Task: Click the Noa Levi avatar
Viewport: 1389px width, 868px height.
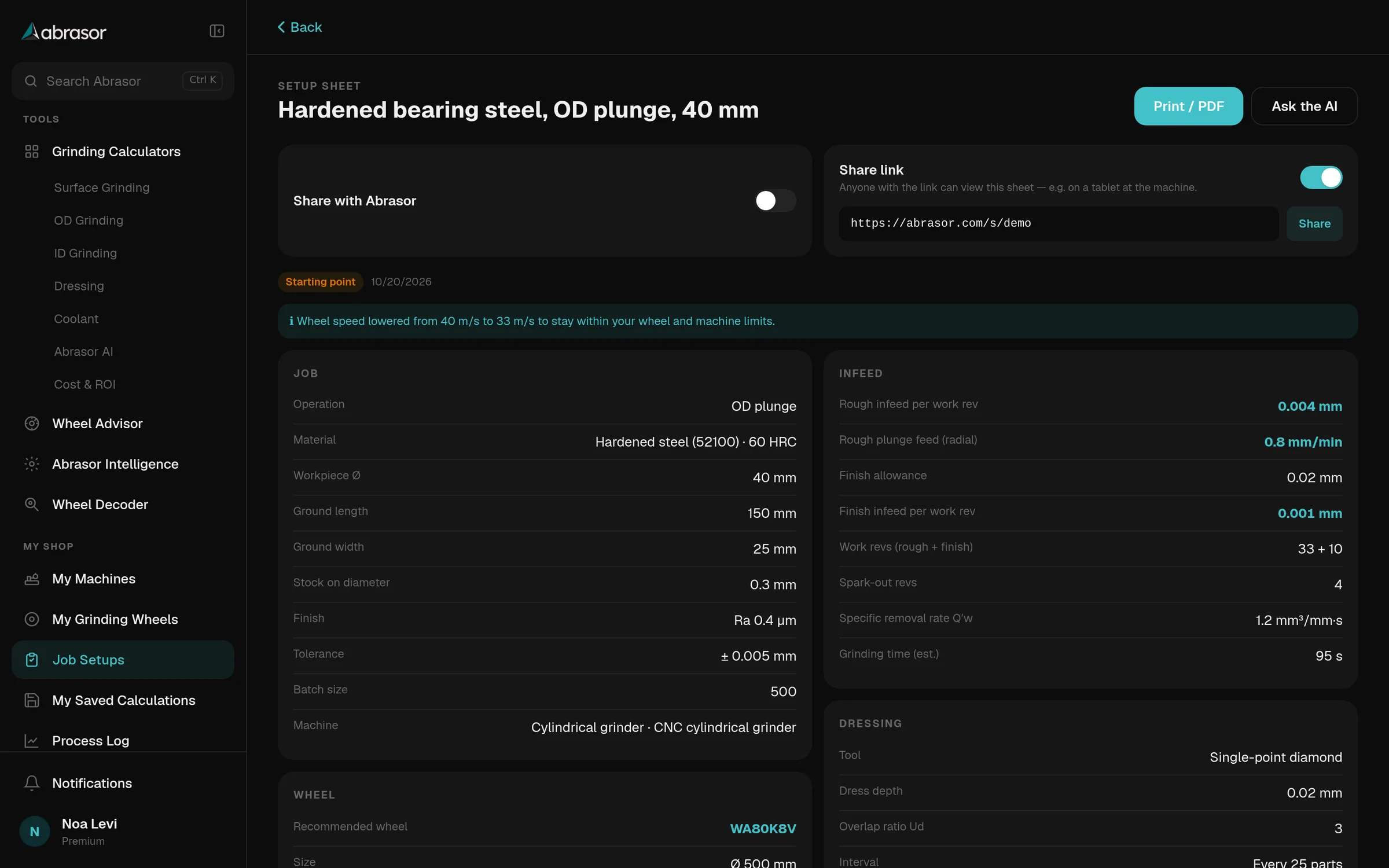Action: [35, 832]
